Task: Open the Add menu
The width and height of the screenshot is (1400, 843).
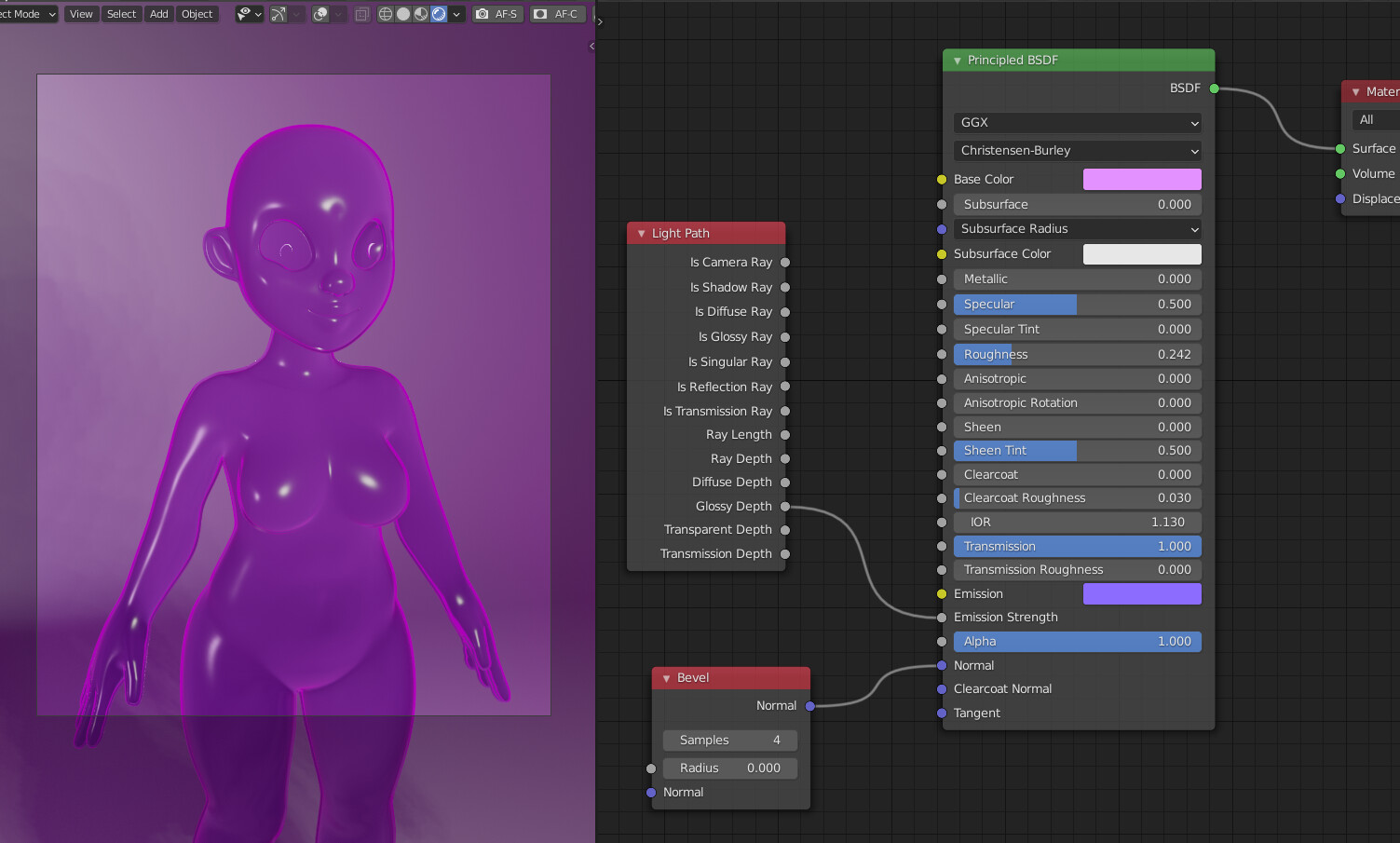Action: 159,14
